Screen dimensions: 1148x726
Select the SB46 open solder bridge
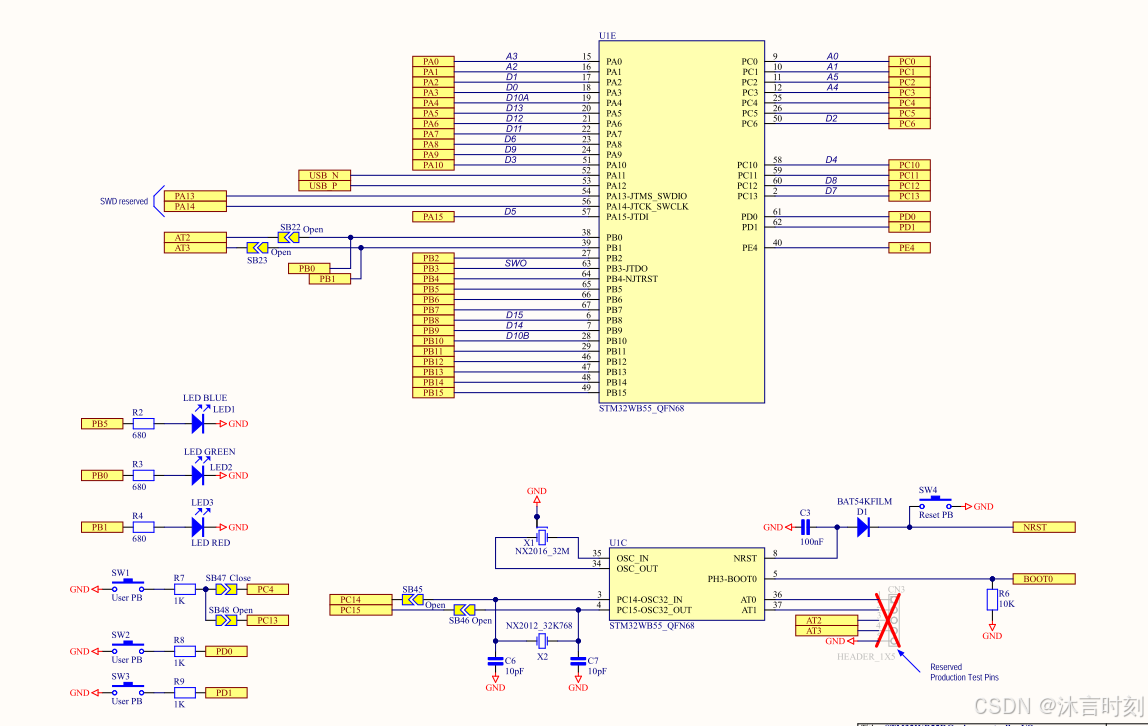click(x=464, y=610)
